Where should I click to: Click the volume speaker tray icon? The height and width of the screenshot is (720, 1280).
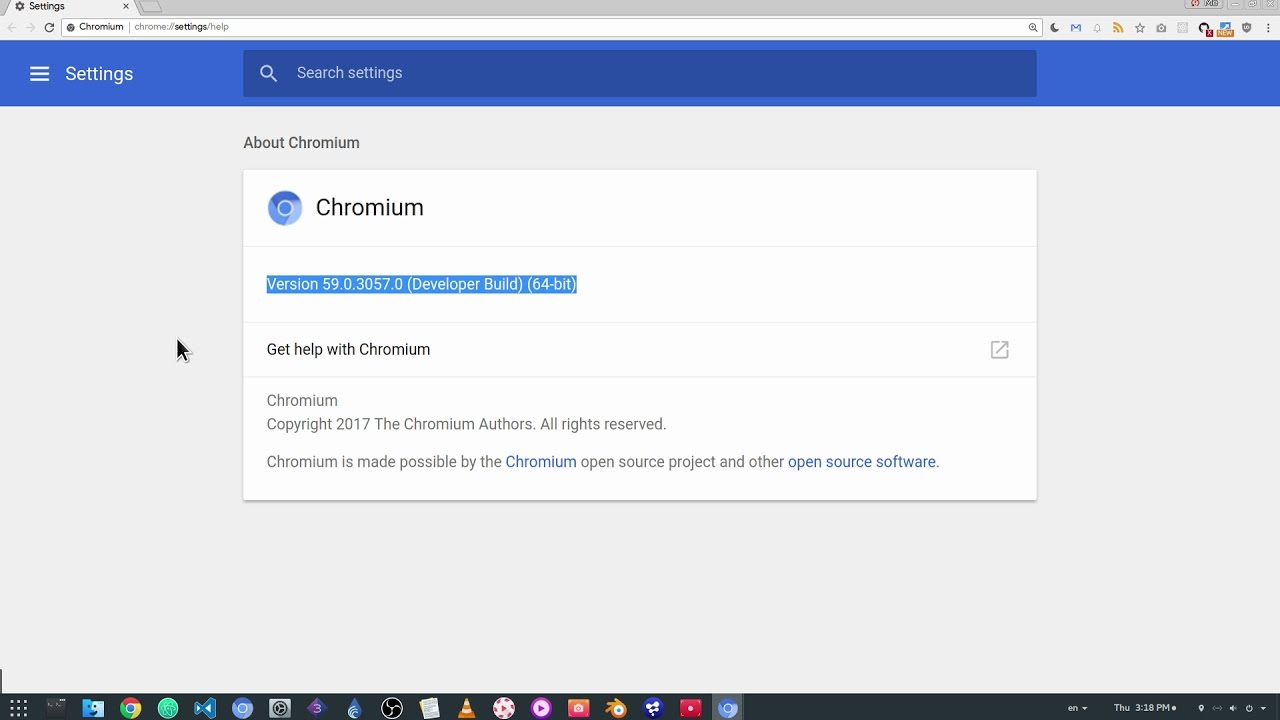point(1232,708)
